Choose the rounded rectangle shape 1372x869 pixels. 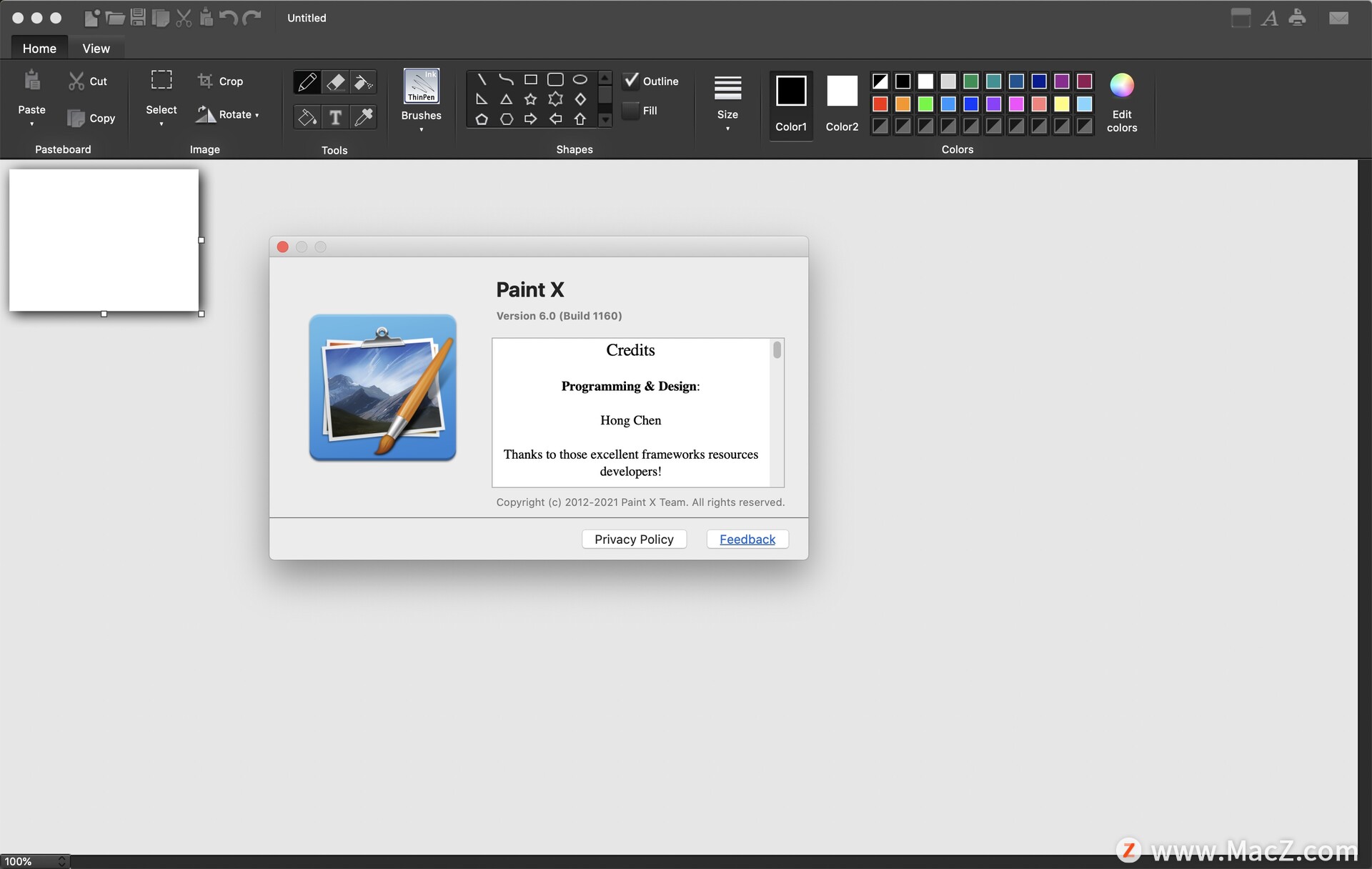(x=555, y=79)
